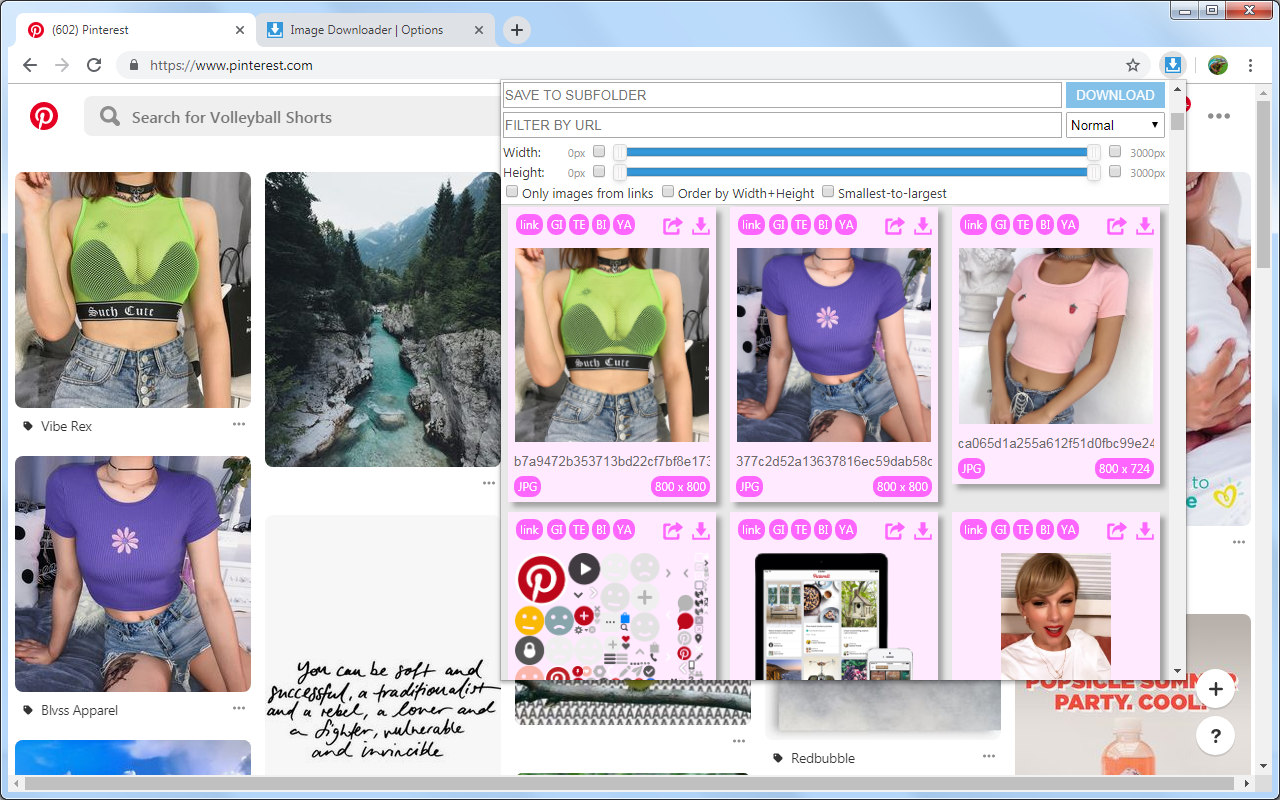
Task: Open the Pinterest header three-dot menu
Action: tap(1218, 116)
